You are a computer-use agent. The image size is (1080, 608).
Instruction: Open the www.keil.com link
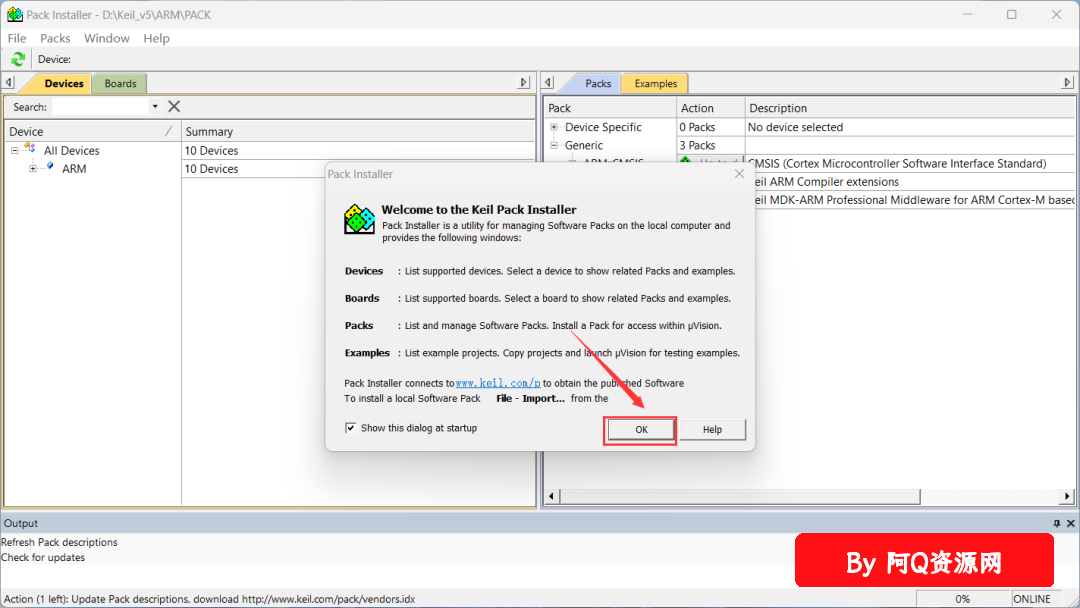point(498,384)
